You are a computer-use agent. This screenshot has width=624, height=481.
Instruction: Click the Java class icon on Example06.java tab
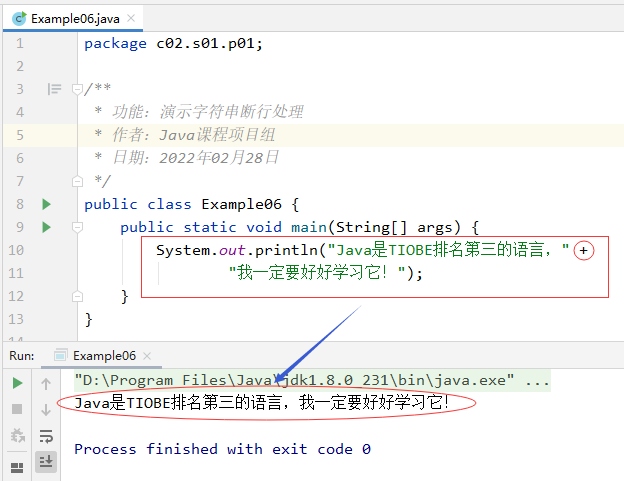click(x=19, y=19)
